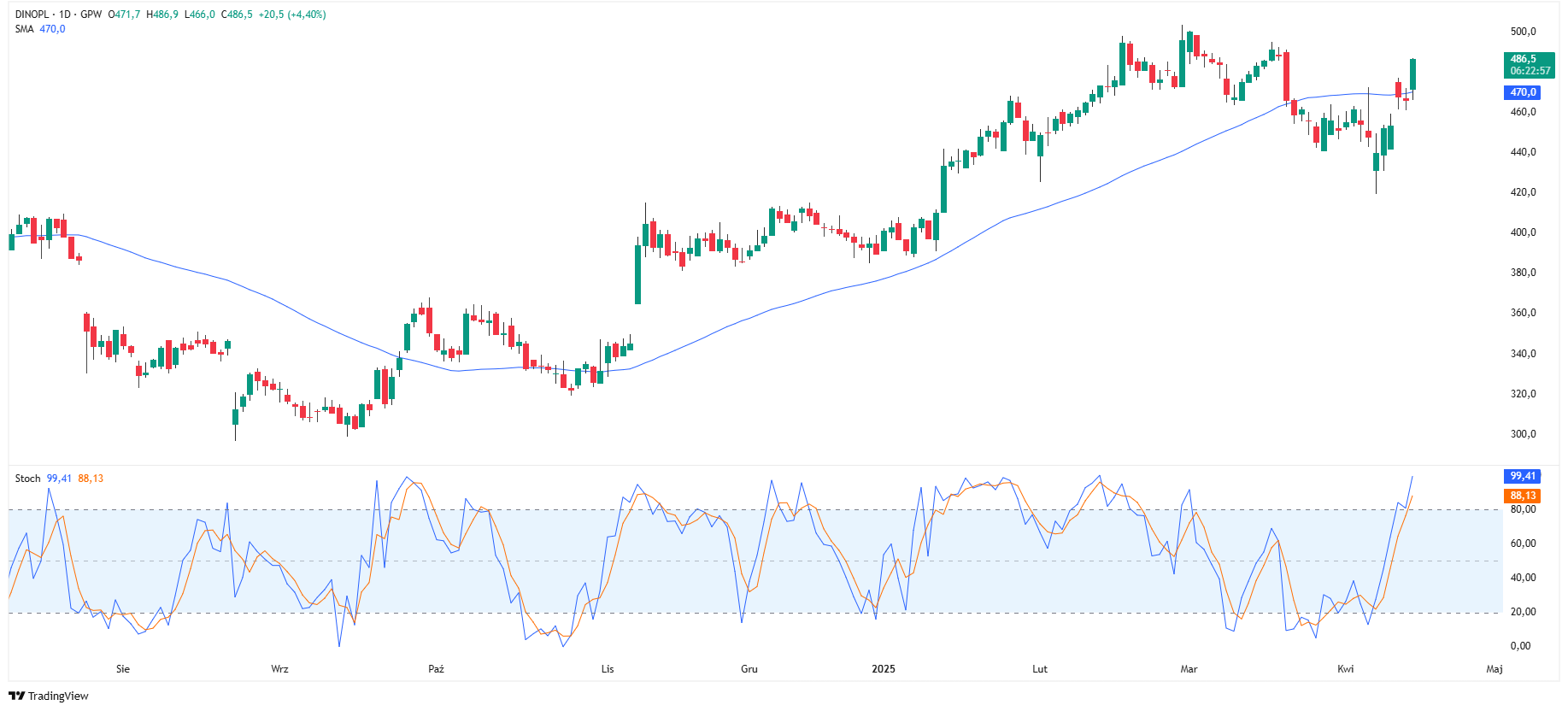Click the high value H486,9 in header

(162, 15)
